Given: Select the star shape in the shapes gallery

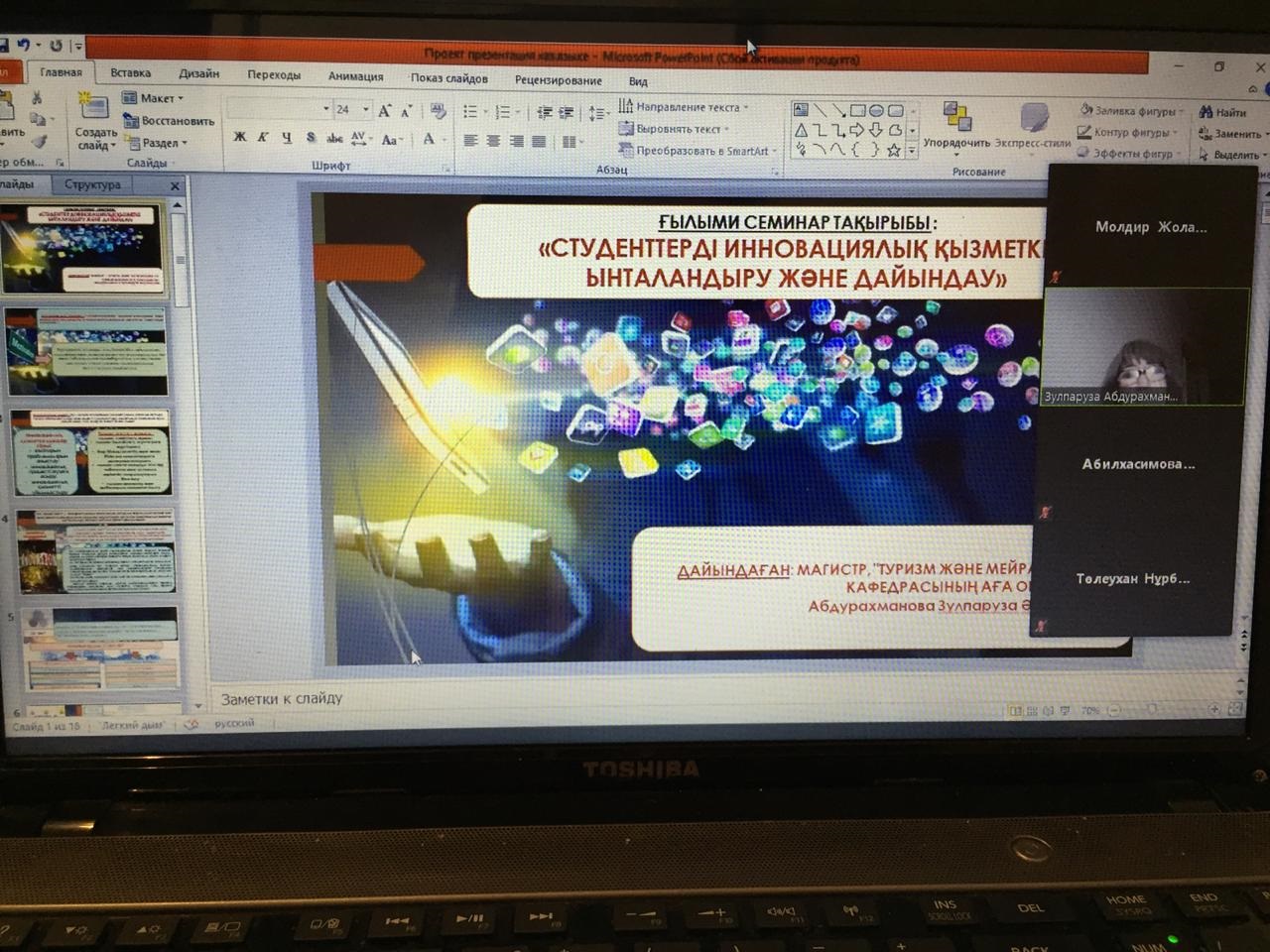Looking at the screenshot, I should pos(894,150).
